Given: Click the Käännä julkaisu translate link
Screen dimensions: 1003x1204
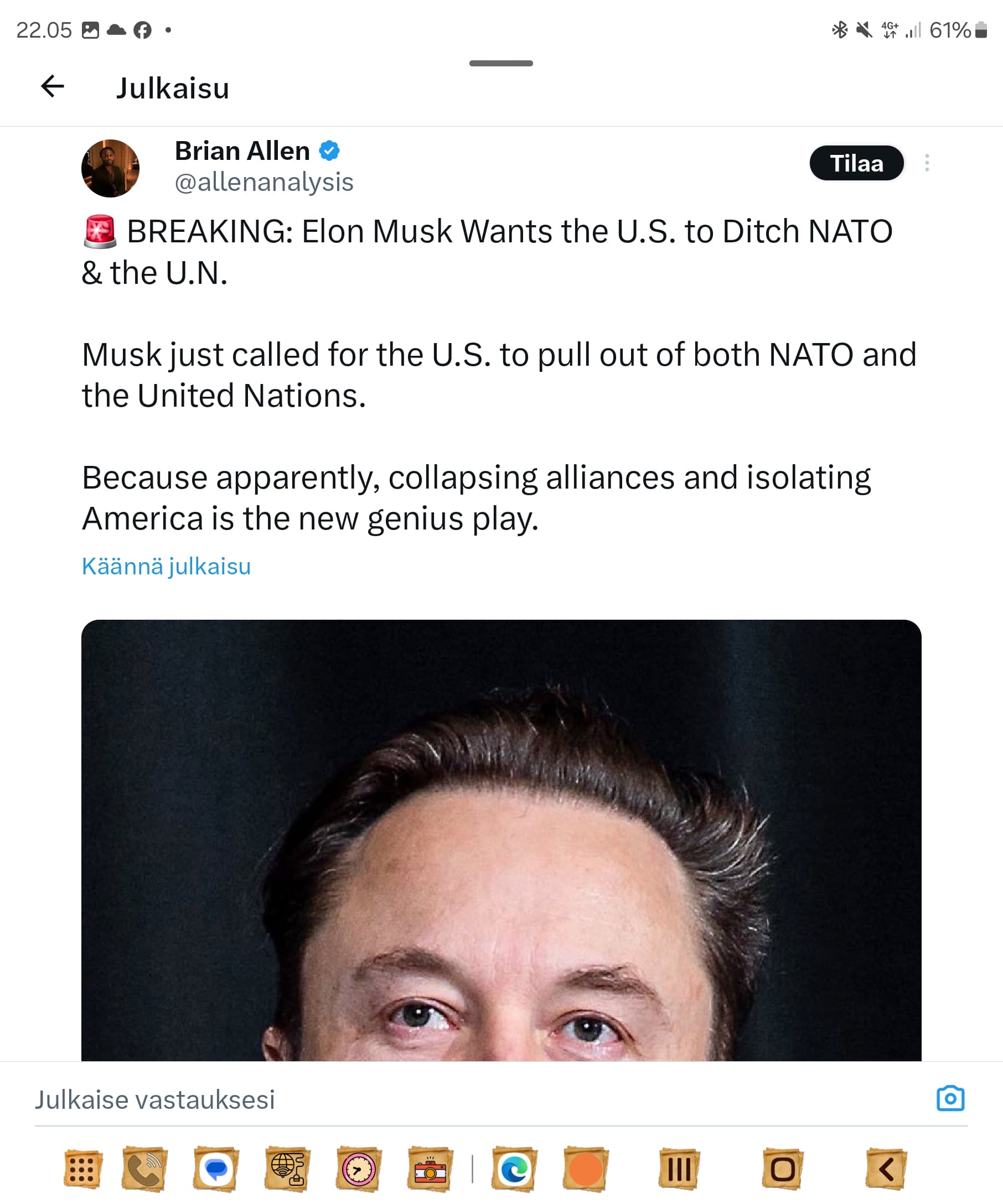Looking at the screenshot, I should tap(166, 567).
